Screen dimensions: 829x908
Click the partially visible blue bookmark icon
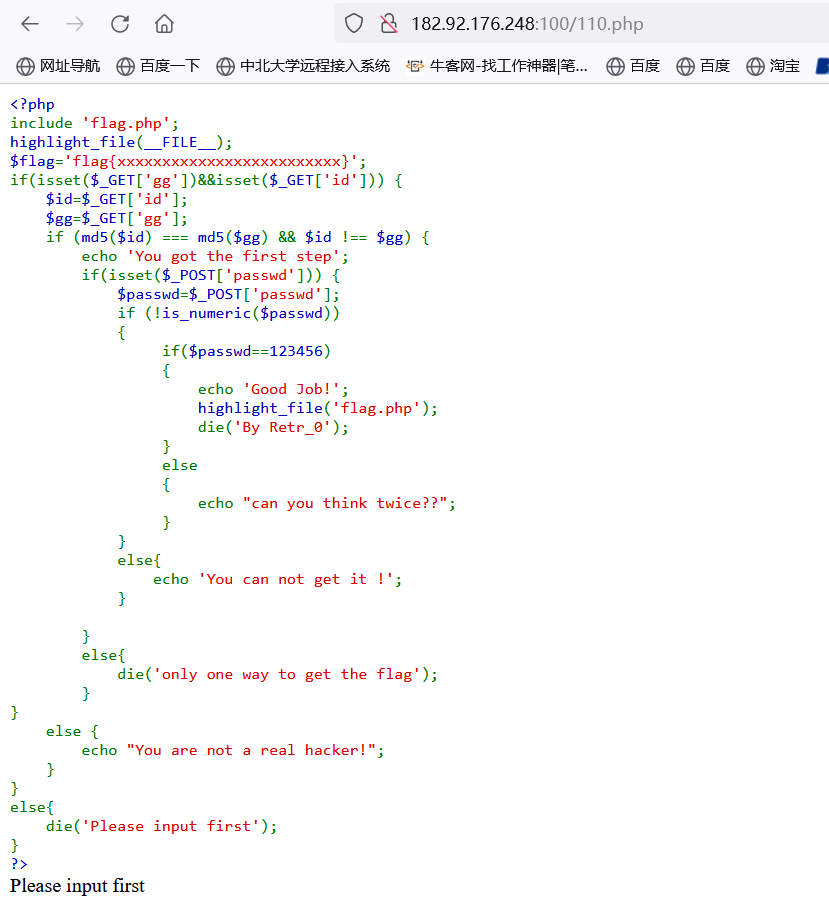pos(822,66)
